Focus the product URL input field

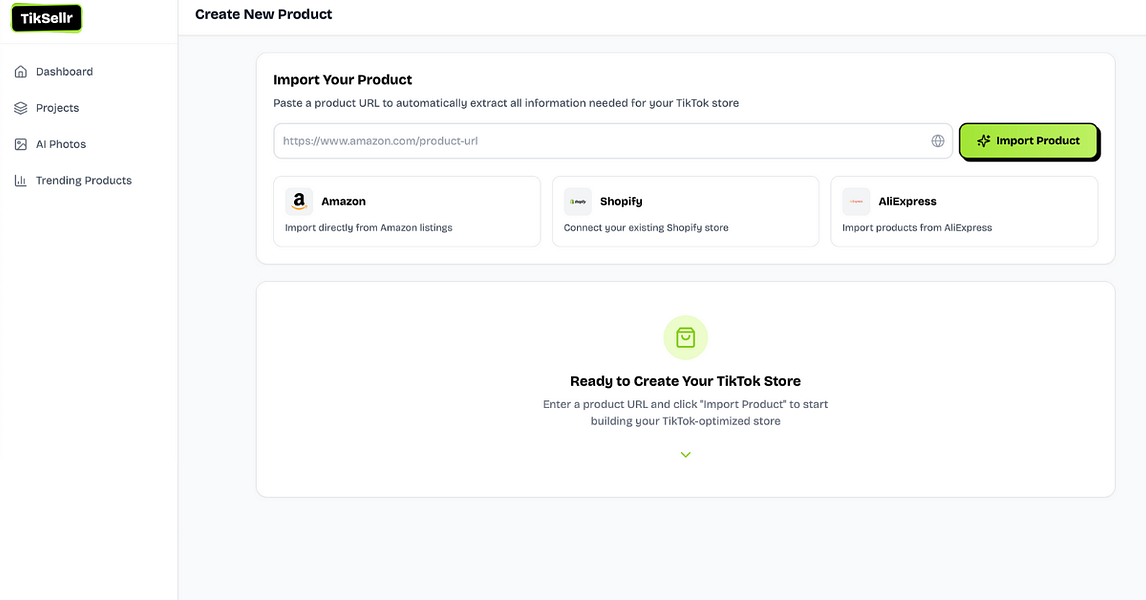600,141
